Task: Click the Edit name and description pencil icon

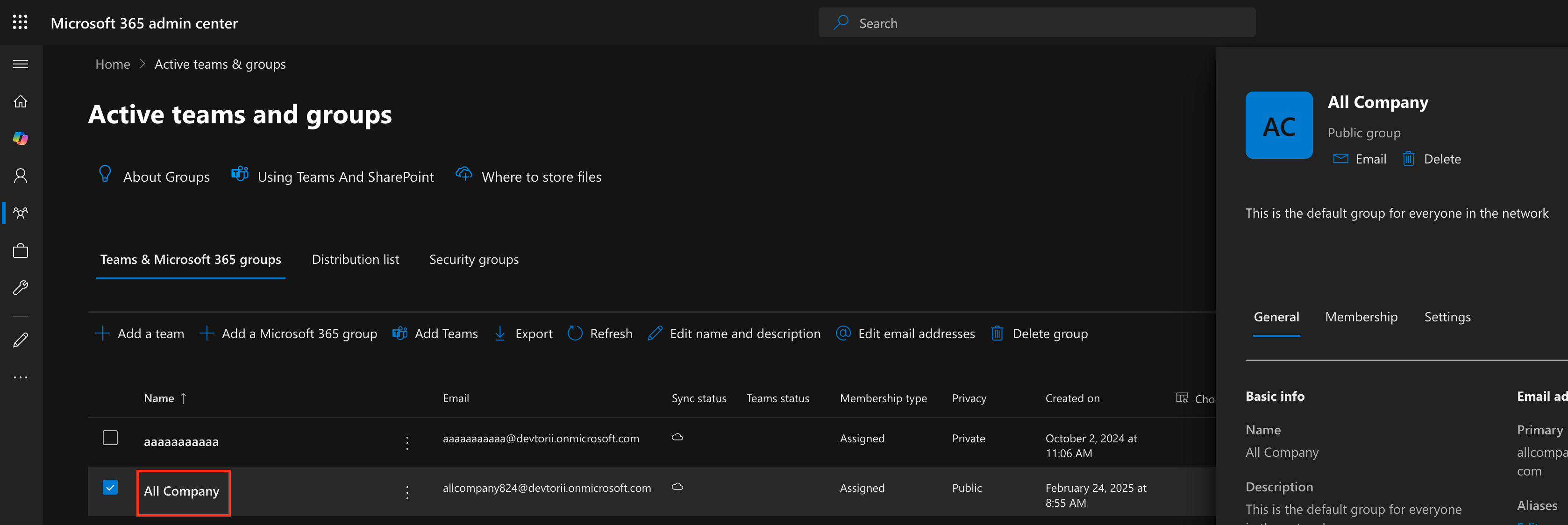Action: [655, 333]
